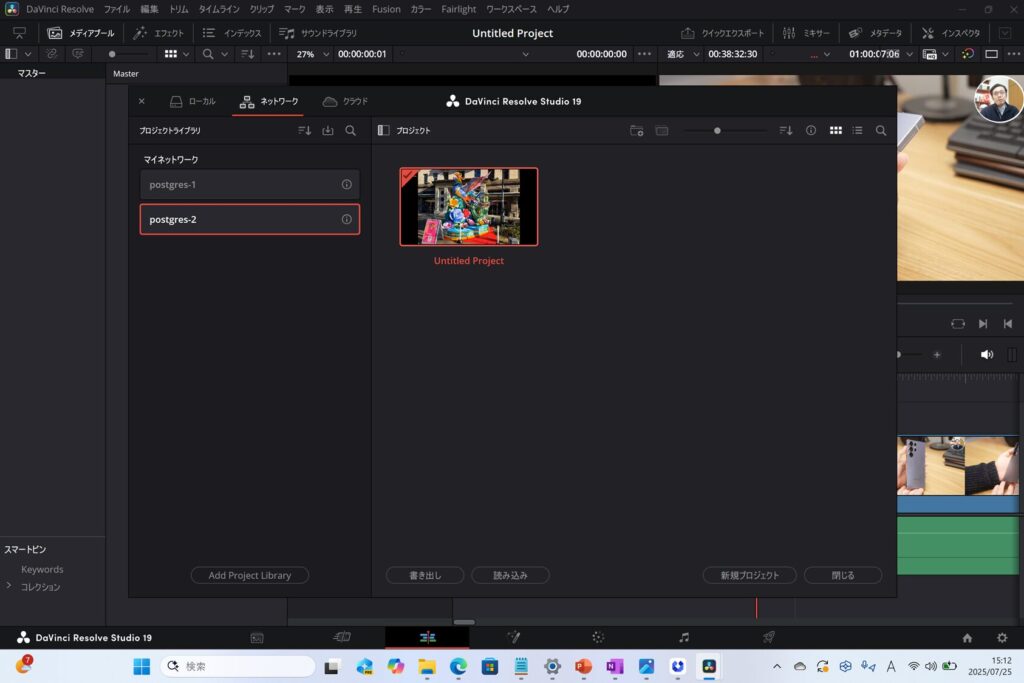Toggle メディアプール panel
This screenshot has height=683, width=1024.
81,33
